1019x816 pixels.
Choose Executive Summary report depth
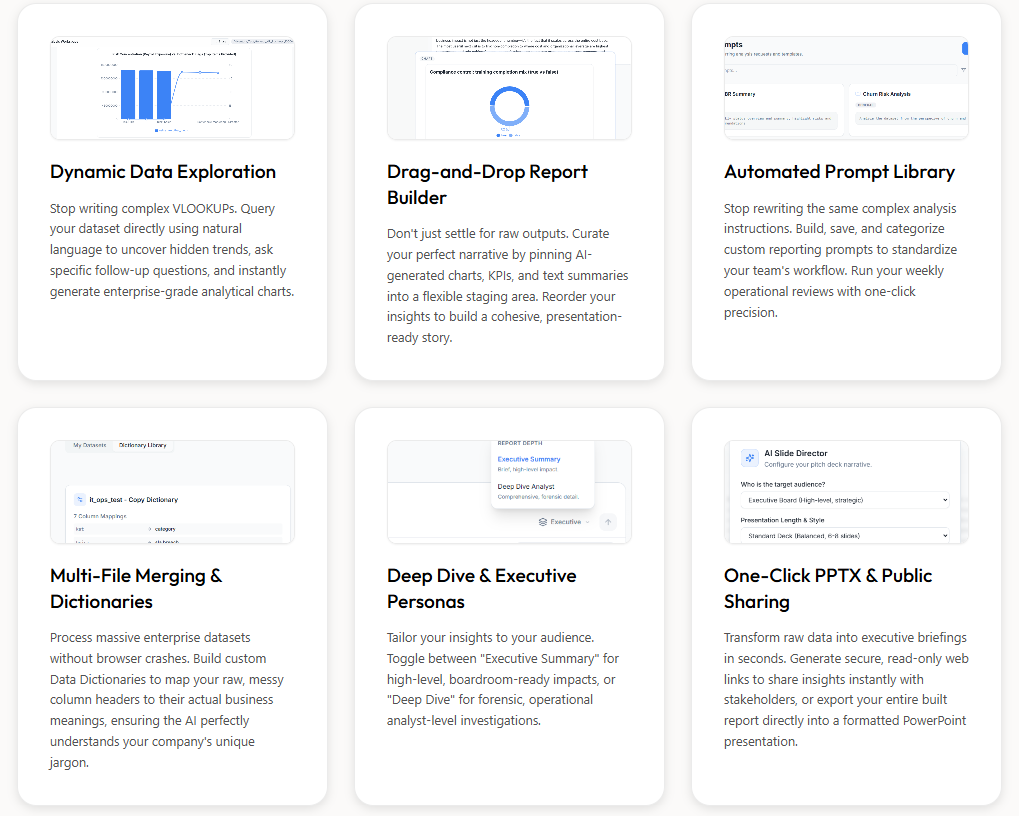click(529, 460)
